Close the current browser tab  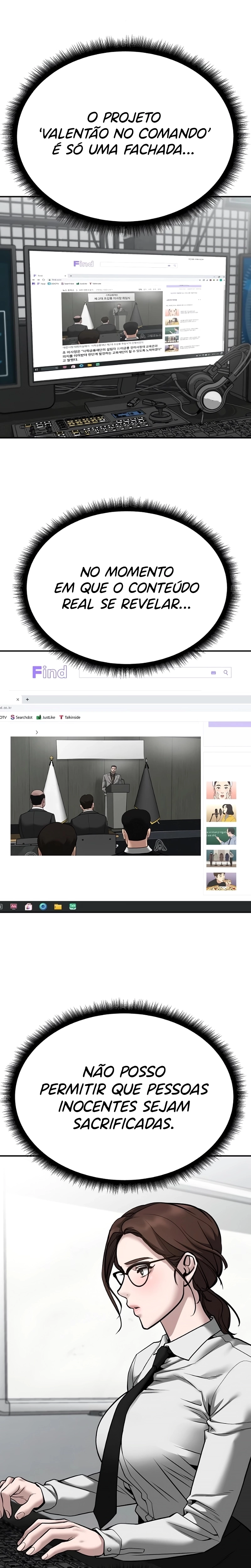point(17,699)
